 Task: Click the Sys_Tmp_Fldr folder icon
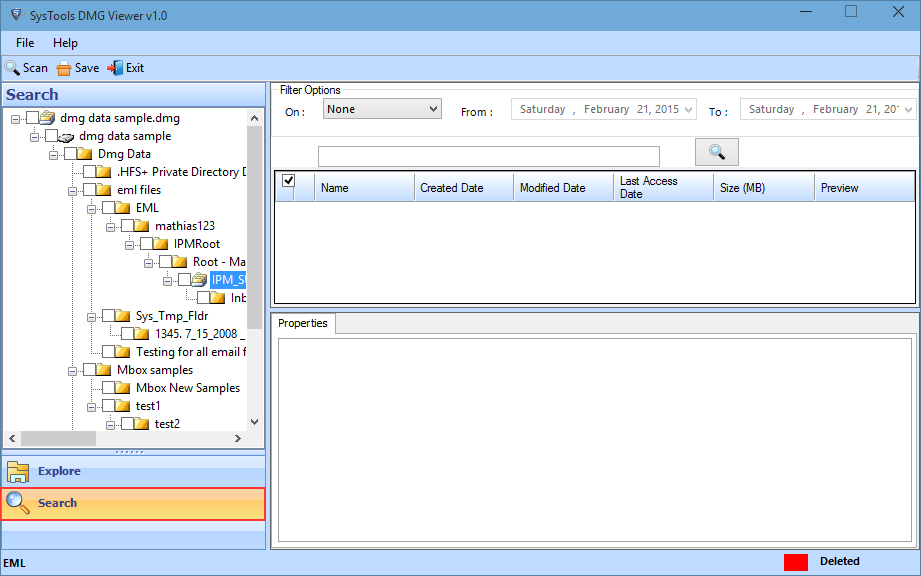pyautogui.click(x=122, y=316)
